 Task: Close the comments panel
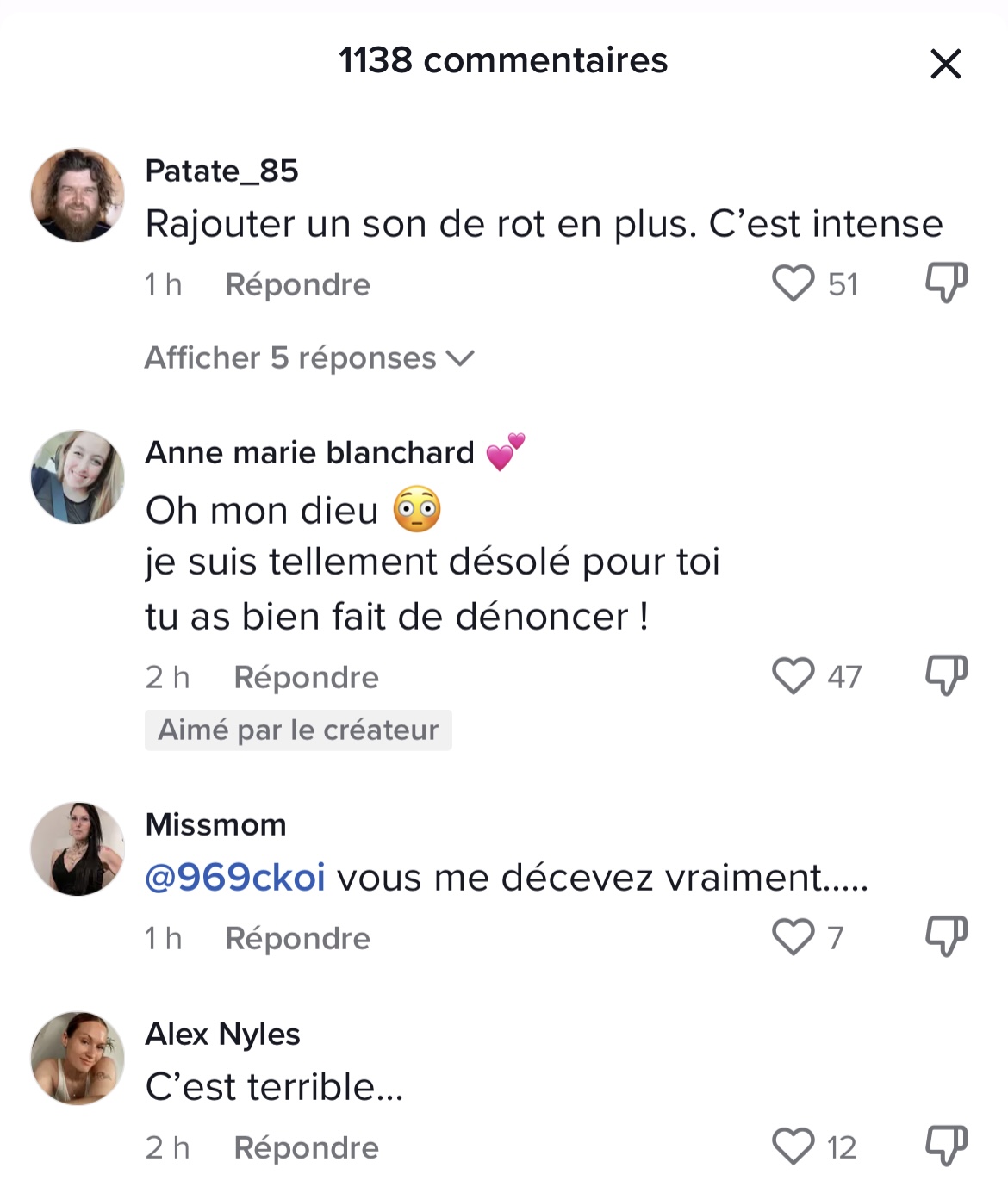point(945,64)
